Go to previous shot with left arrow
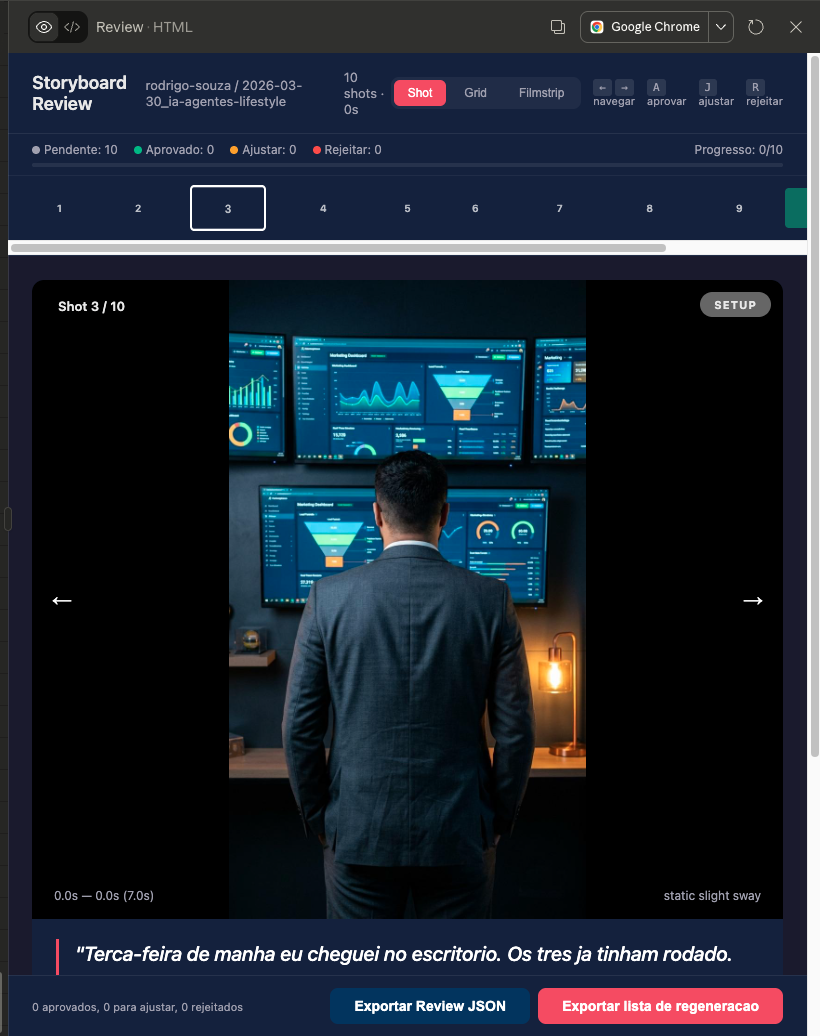 pyautogui.click(x=62, y=600)
